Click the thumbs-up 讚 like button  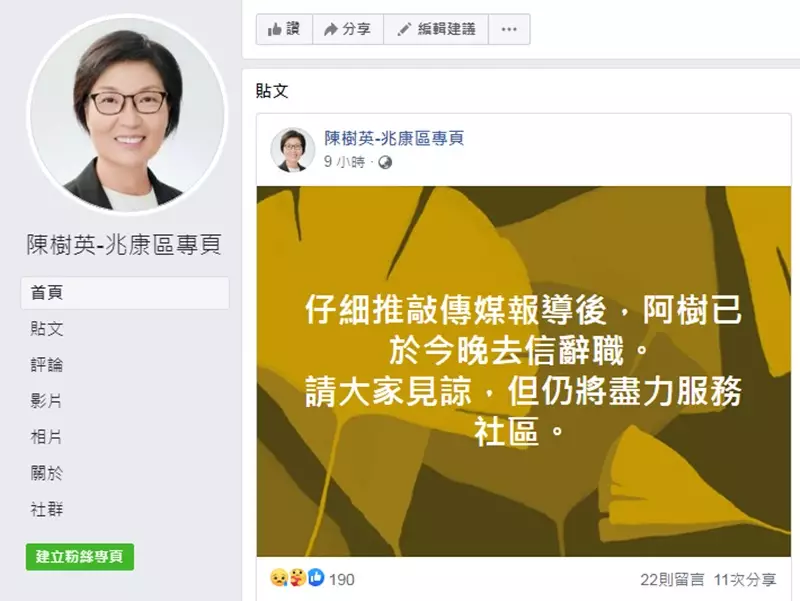click(x=284, y=29)
